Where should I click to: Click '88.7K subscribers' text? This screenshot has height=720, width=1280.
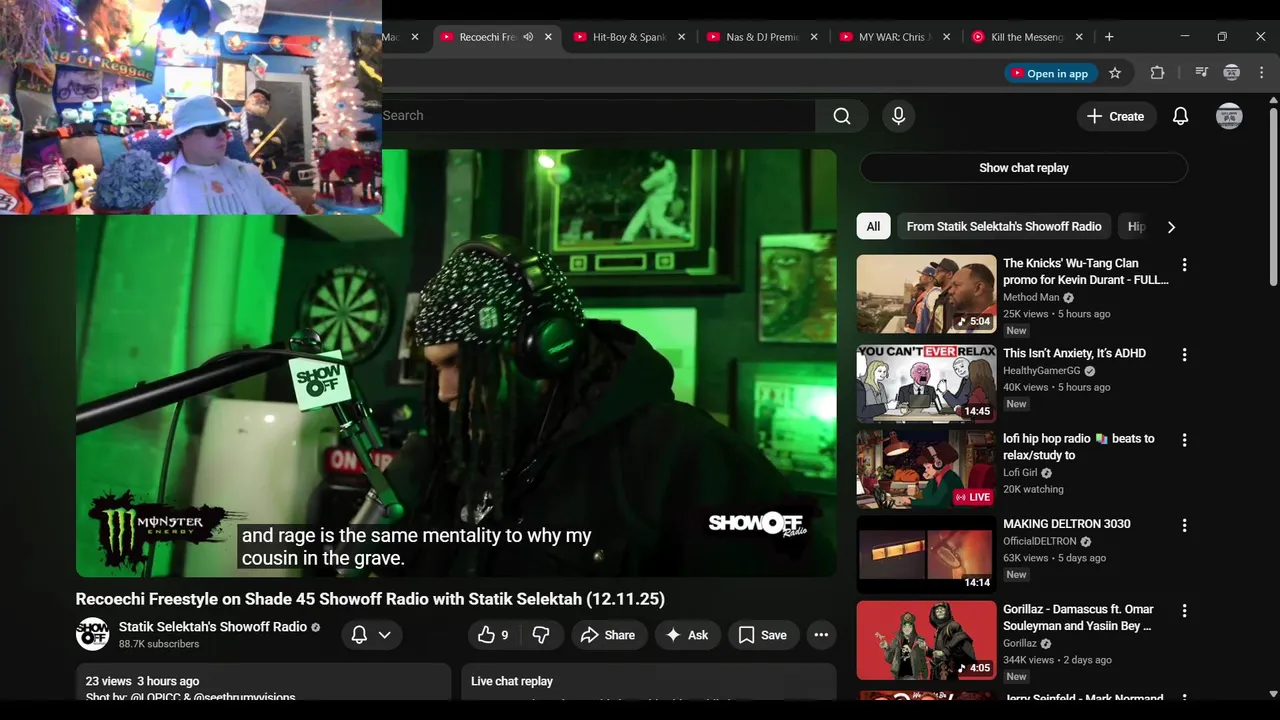pos(159,644)
